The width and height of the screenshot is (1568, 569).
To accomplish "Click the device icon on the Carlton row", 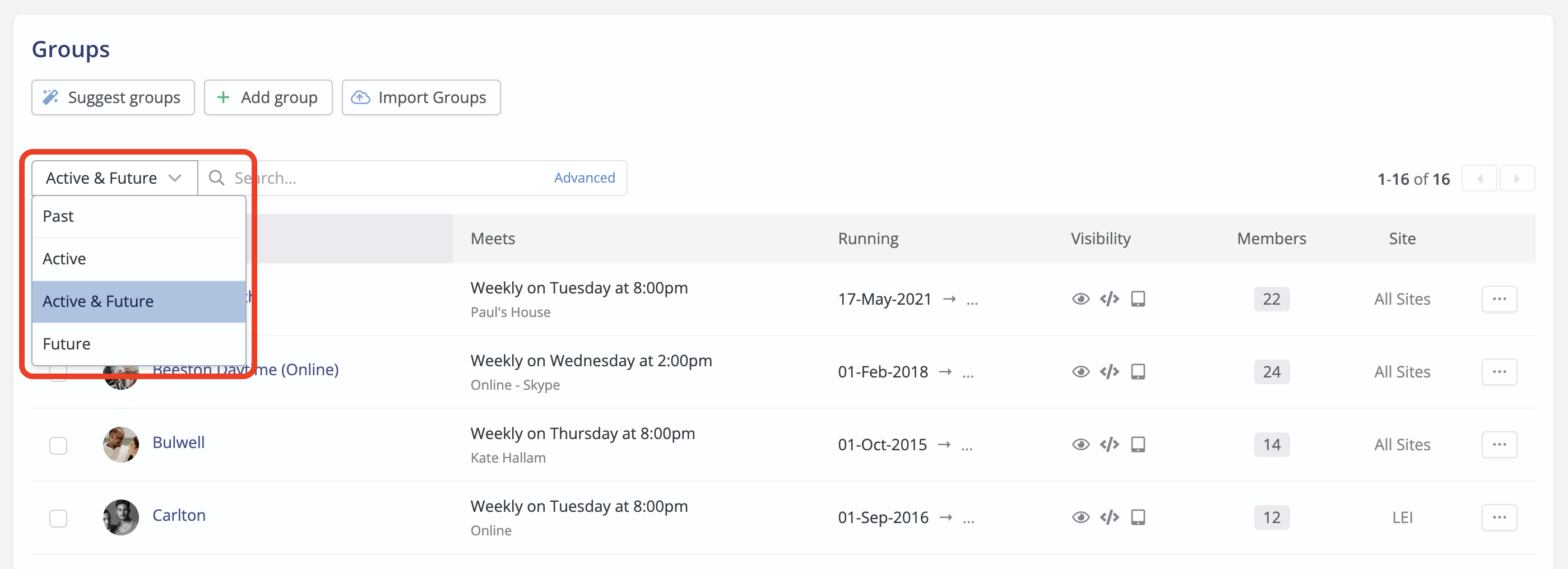I will point(1139,517).
